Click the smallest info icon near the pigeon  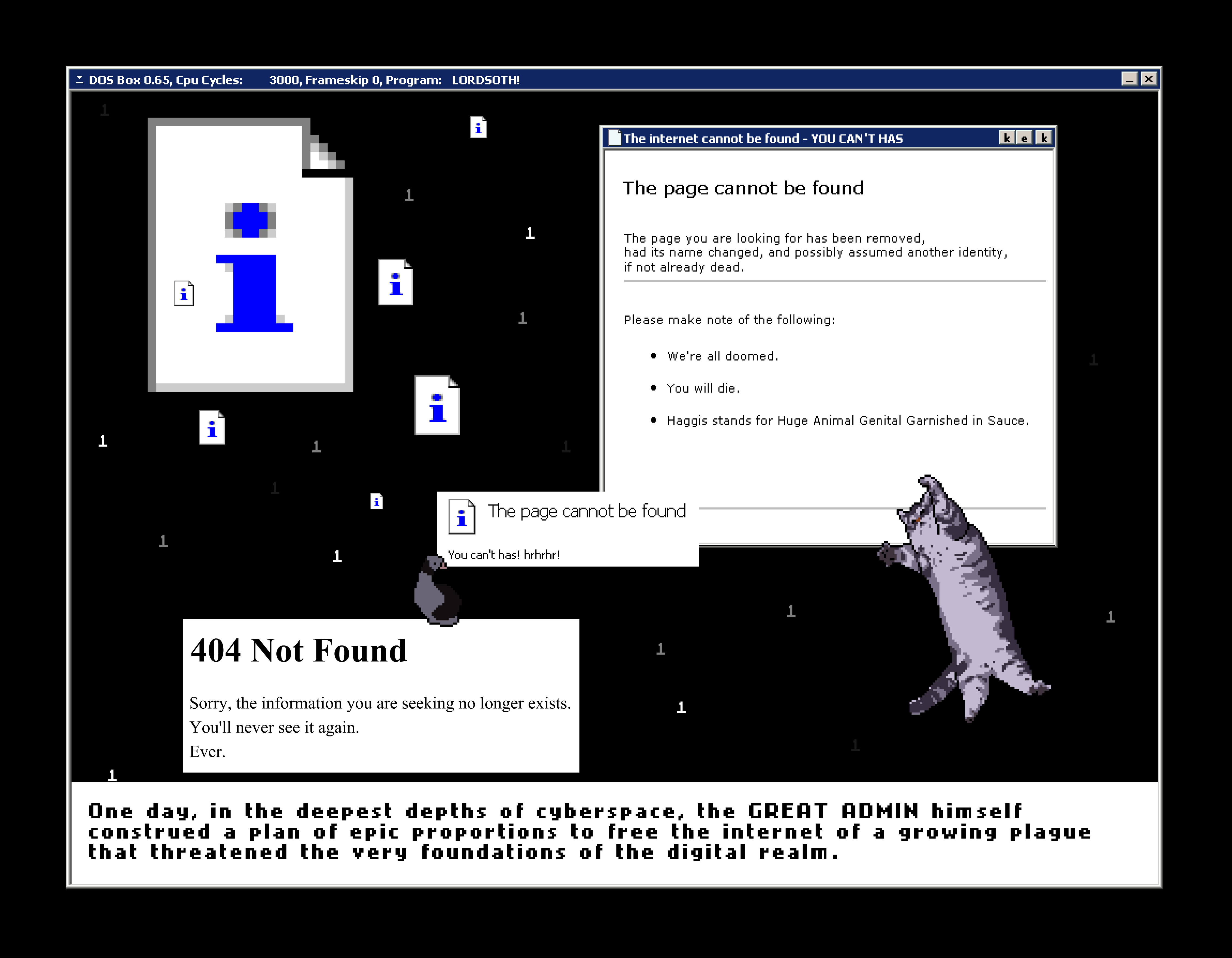(377, 501)
